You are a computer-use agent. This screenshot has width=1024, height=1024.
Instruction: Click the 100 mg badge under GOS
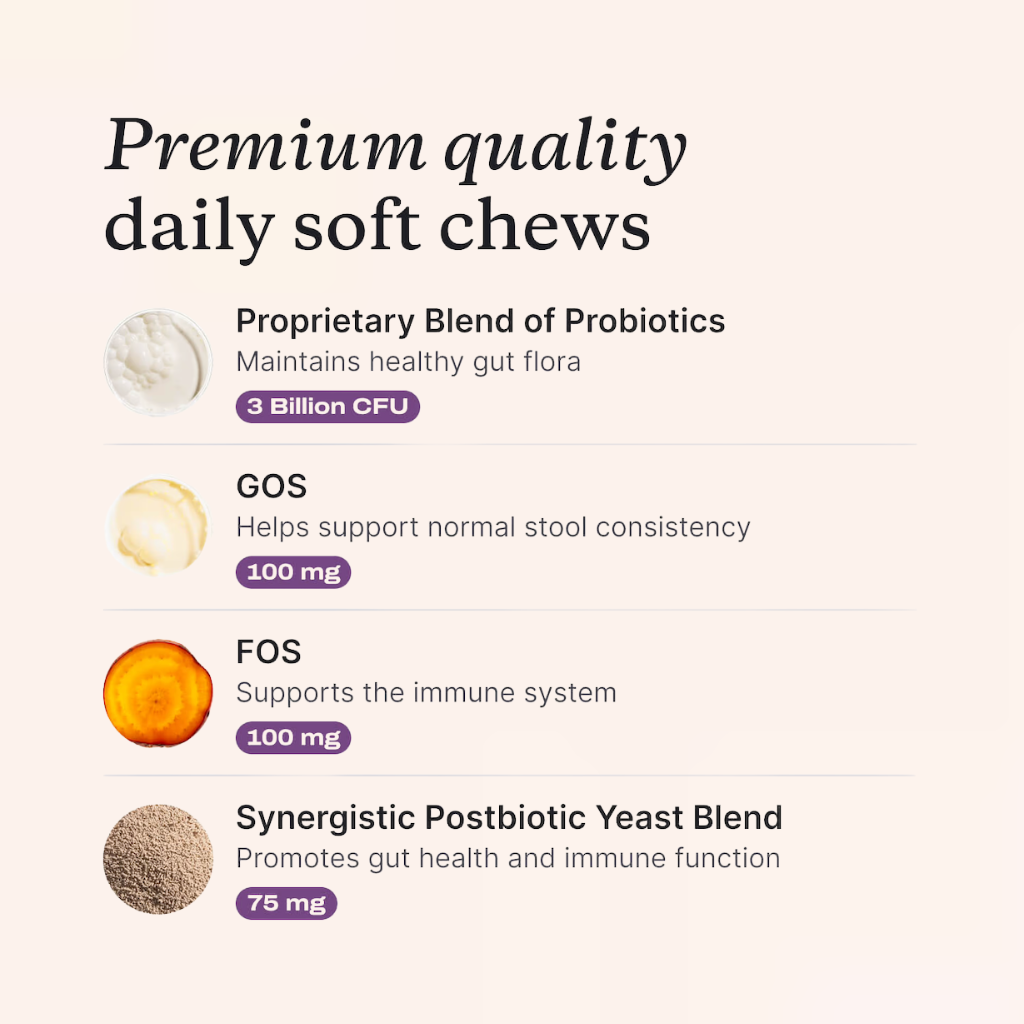[x=293, y=572]
